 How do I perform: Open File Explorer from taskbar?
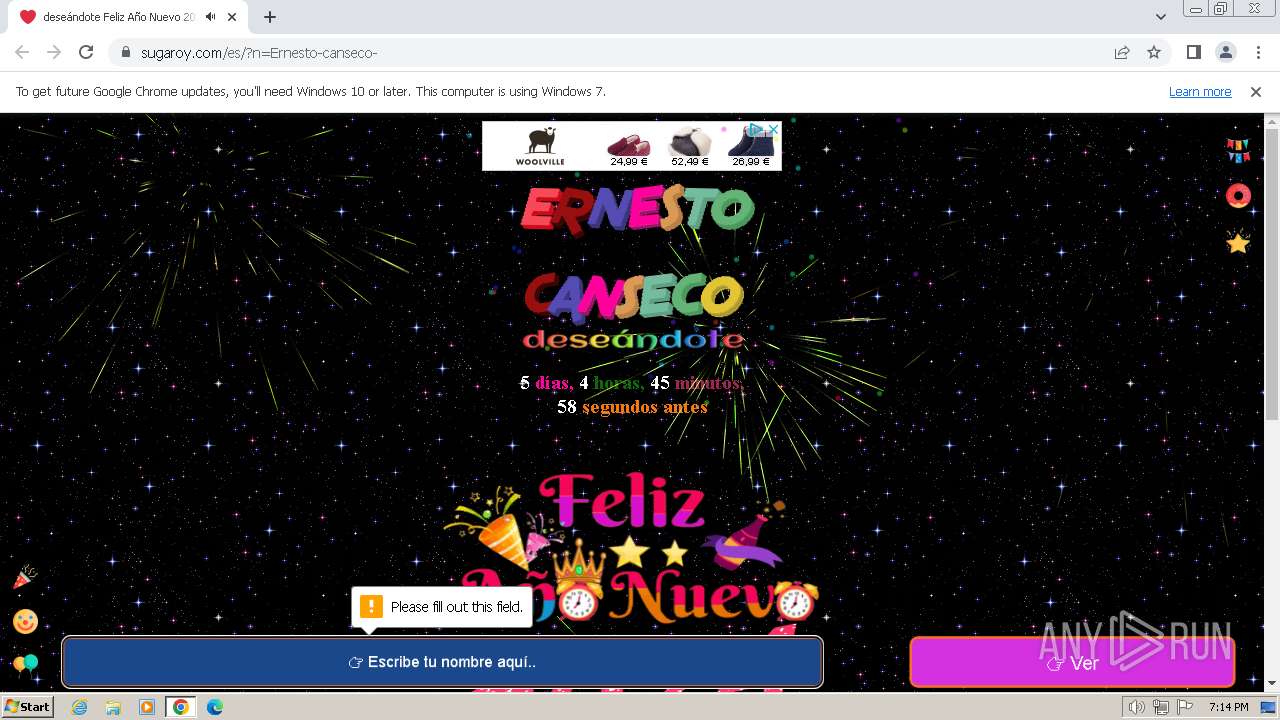point(113,707)
